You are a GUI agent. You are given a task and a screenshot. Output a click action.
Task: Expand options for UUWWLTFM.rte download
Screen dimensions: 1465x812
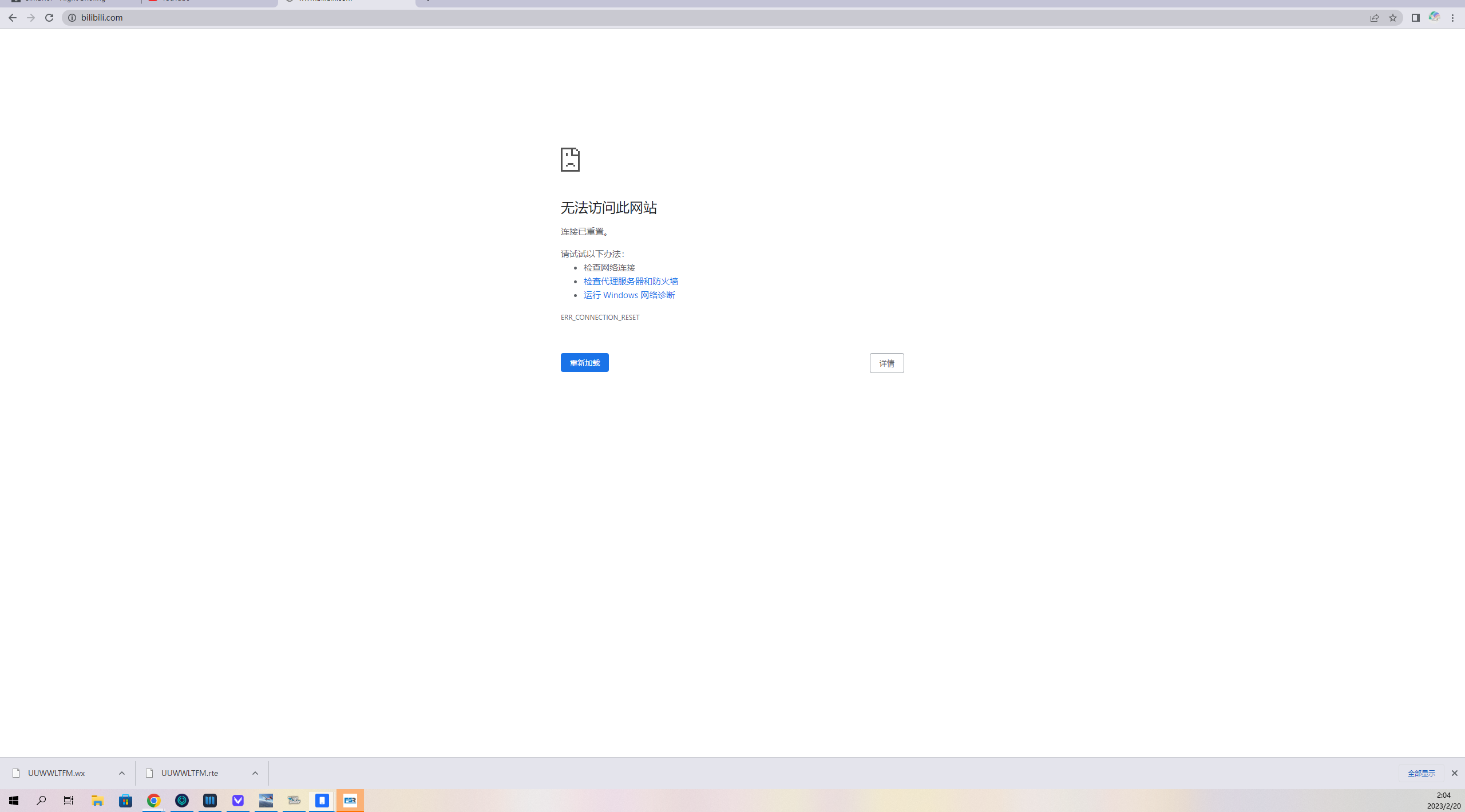[x=255, y=773]
